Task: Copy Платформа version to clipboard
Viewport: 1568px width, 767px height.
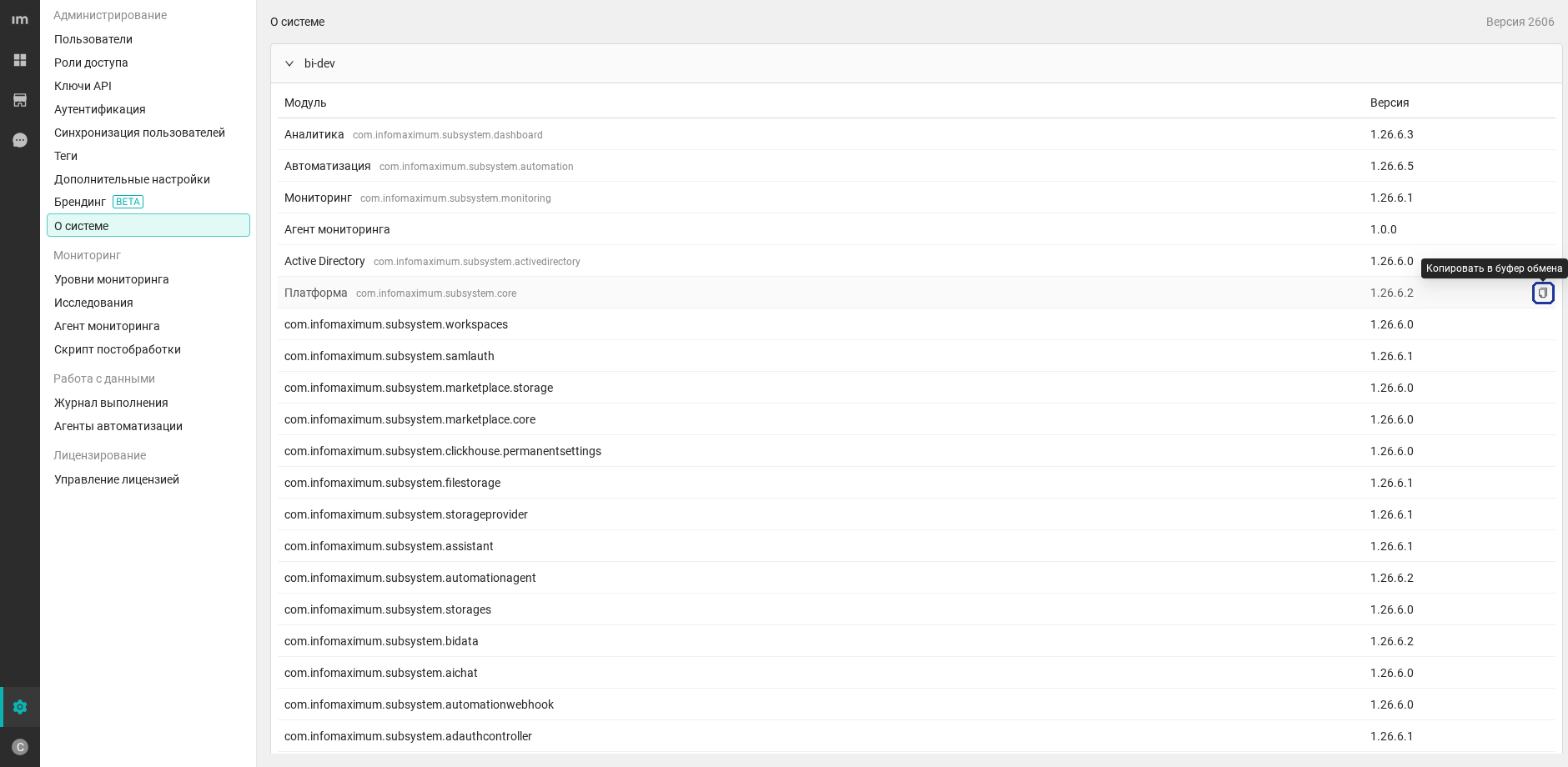Action: pos(1543,293)
